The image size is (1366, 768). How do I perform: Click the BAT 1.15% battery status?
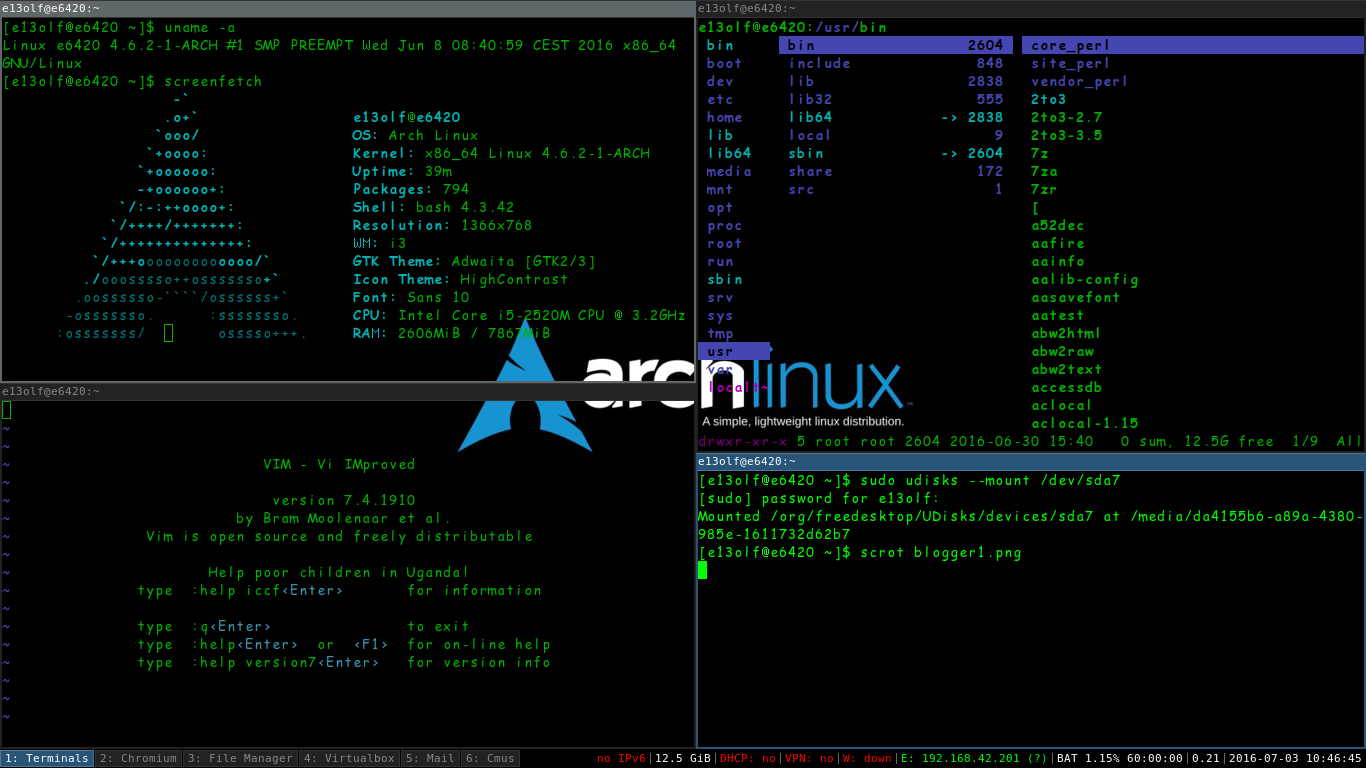click(x=1119, y=758)
